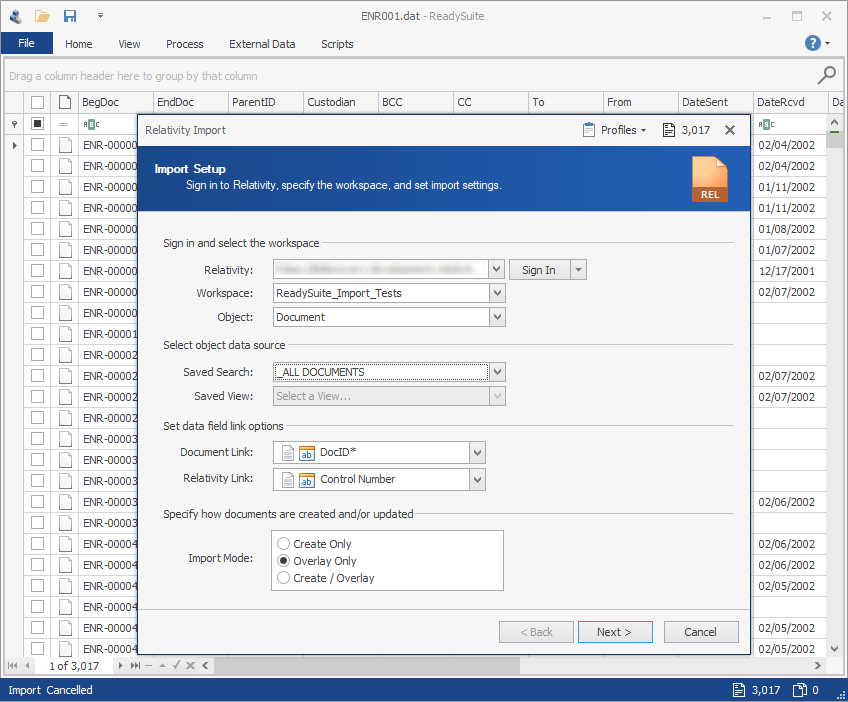Select Overlay Only import mode

(283, 560)
